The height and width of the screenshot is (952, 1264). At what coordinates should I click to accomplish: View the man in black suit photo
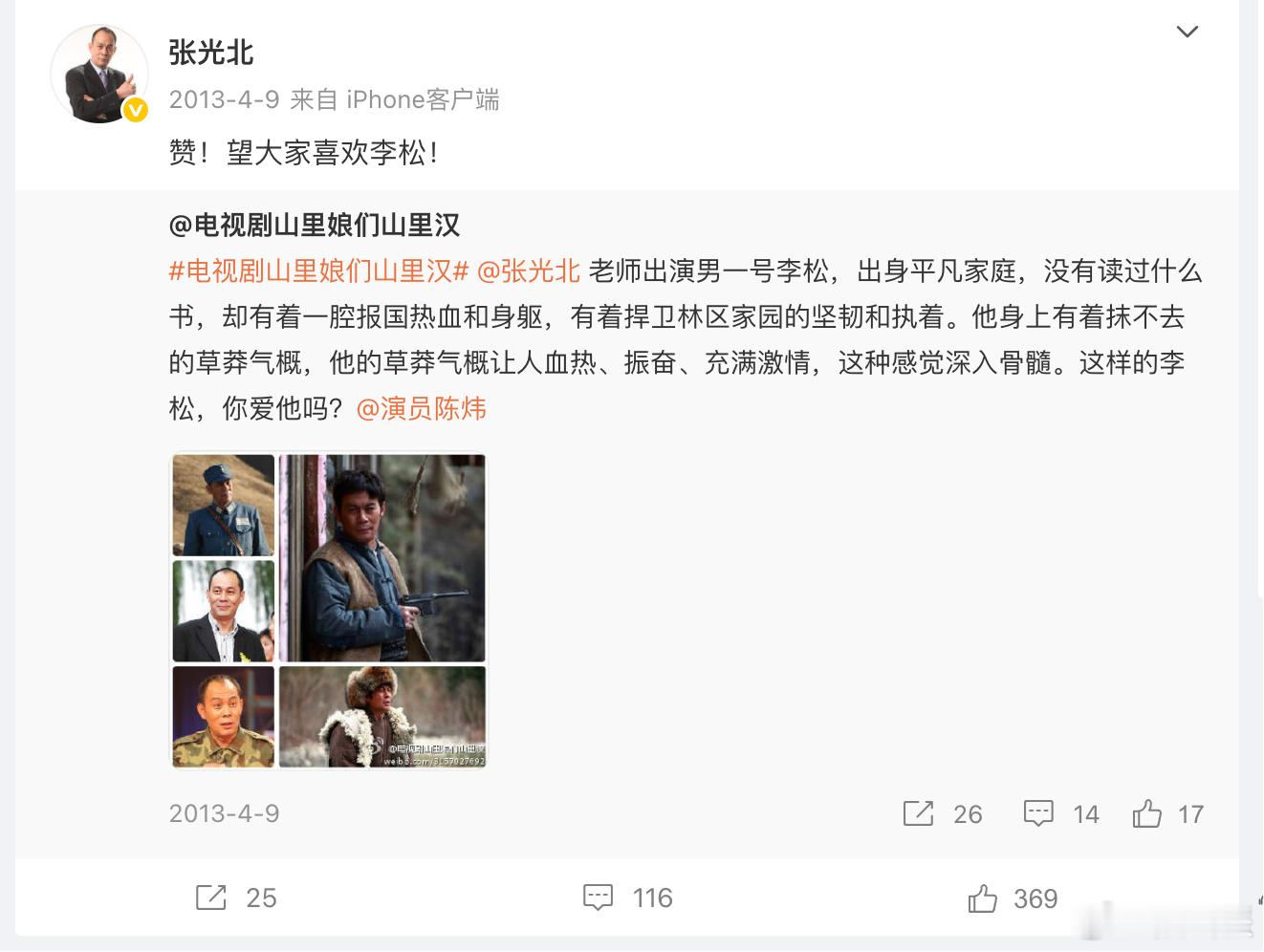pyautogui.click(x=224, y=611)
